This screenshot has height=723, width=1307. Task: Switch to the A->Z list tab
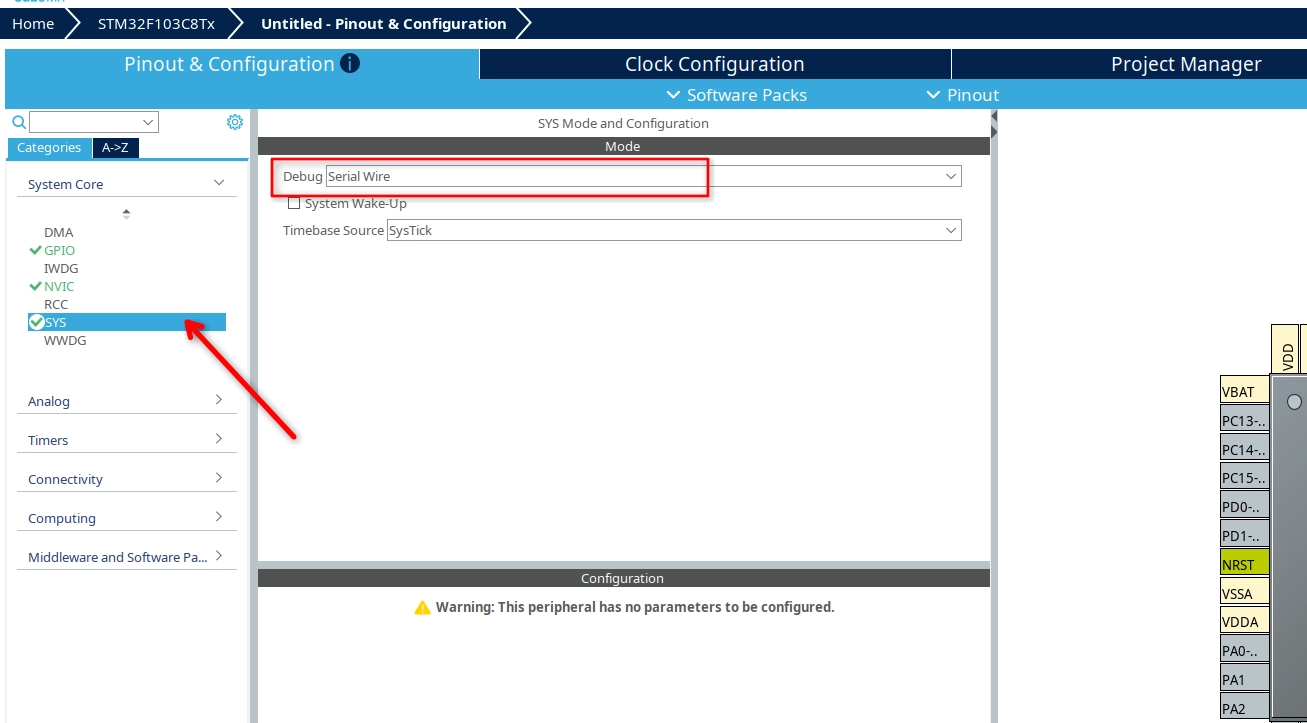(115, 147)
